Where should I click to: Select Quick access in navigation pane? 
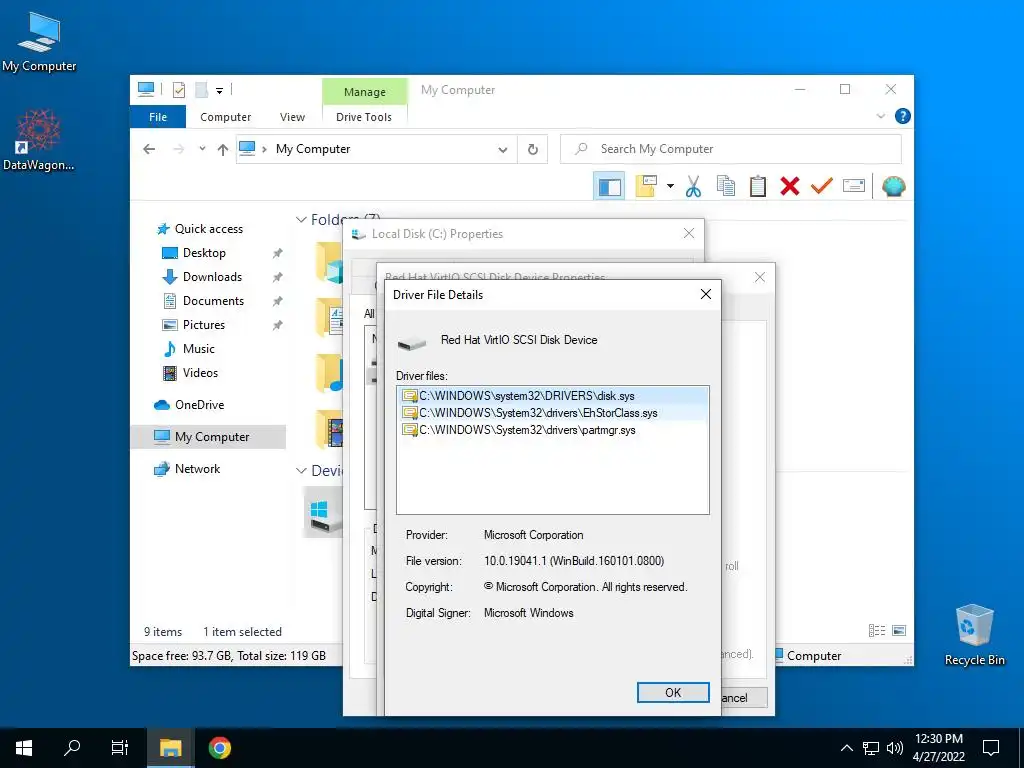(x=208, y=229)
